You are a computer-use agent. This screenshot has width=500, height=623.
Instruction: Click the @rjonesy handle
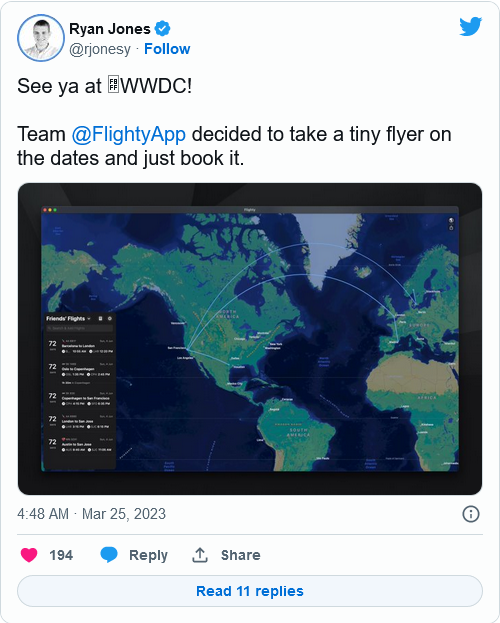tap(100, 49)
